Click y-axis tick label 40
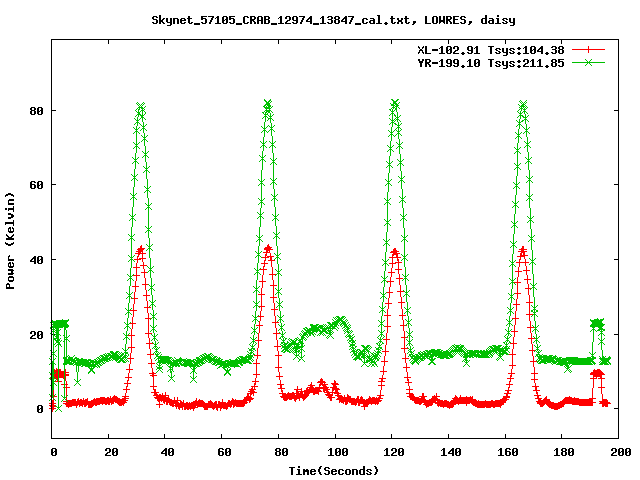Viewport: 640px width, 480px height. [37, 260]
